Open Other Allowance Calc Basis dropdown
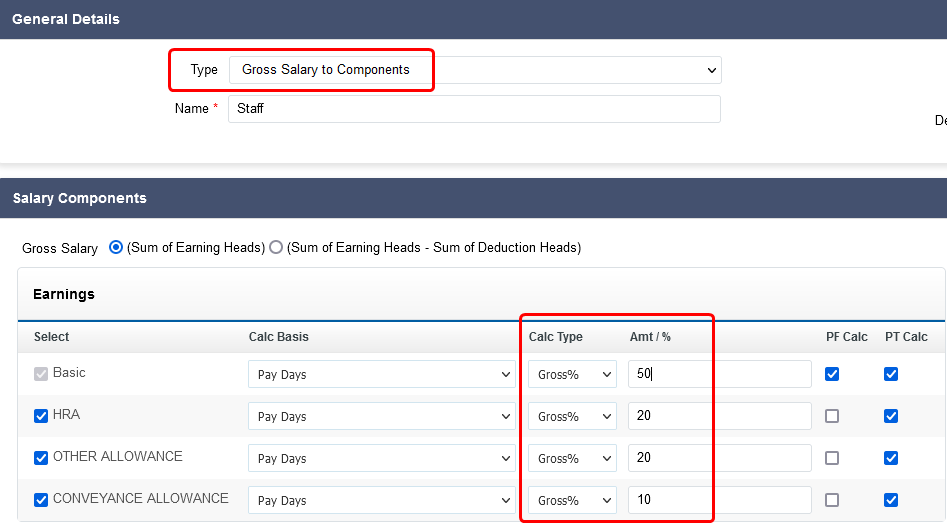This screenshot has width=947, height=527. (x=382, y=458)
